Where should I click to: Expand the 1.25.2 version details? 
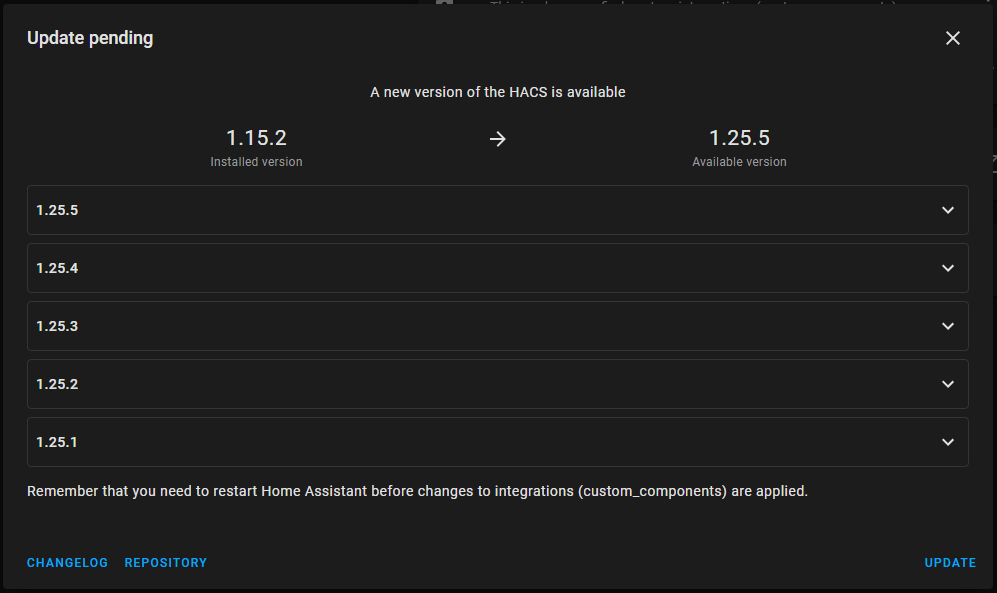(497, 384)
